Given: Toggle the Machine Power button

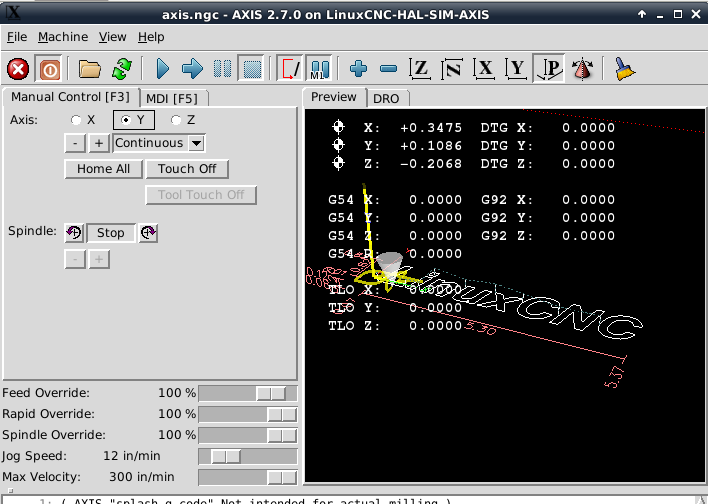Looking at the screenshot, I should (x=49, y=69).
